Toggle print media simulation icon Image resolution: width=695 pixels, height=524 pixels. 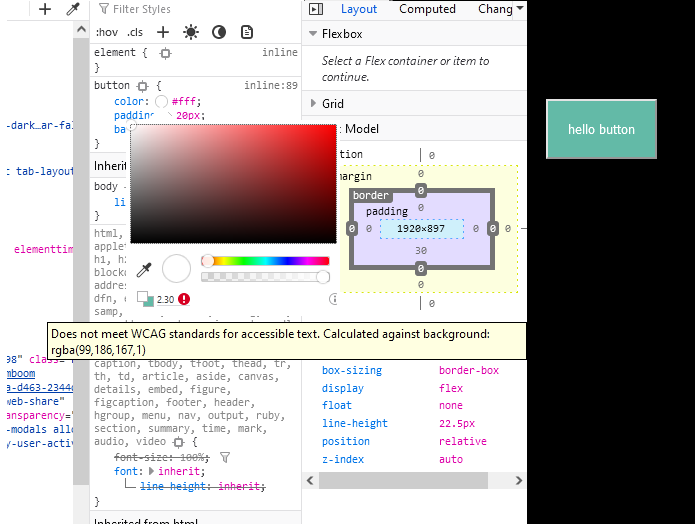click(x=247, y=32)
